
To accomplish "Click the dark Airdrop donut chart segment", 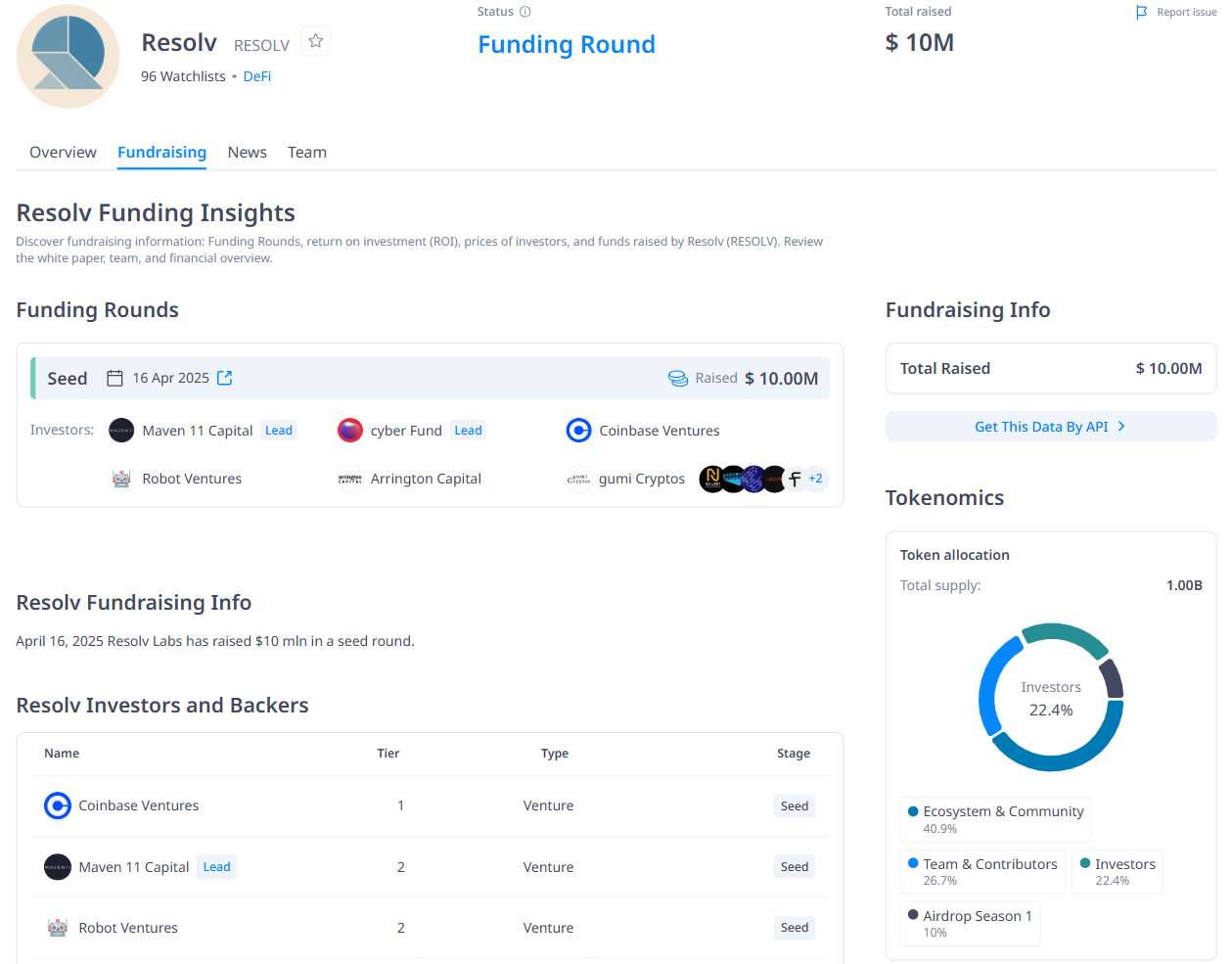I will [x=1113, y=678].
